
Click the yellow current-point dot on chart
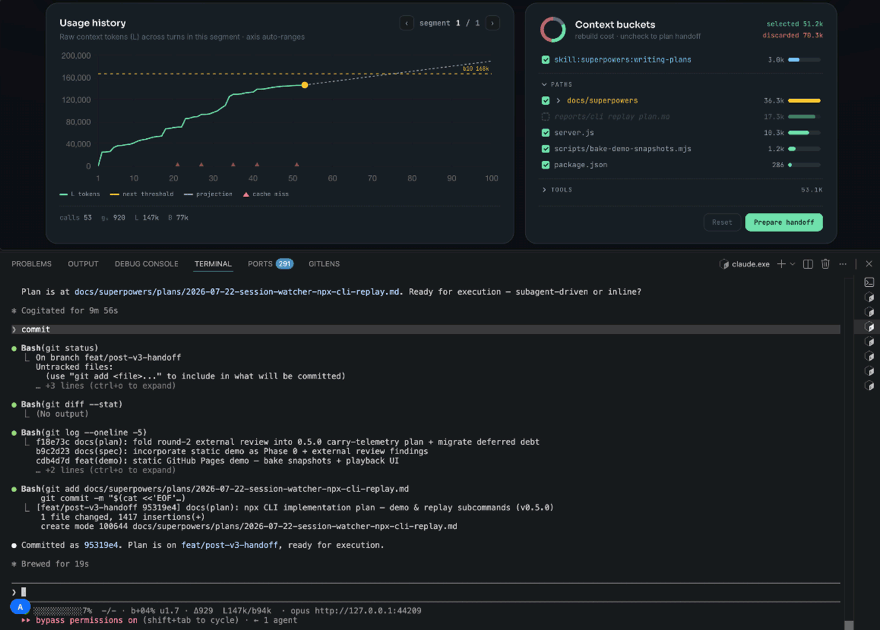point(305,85)
